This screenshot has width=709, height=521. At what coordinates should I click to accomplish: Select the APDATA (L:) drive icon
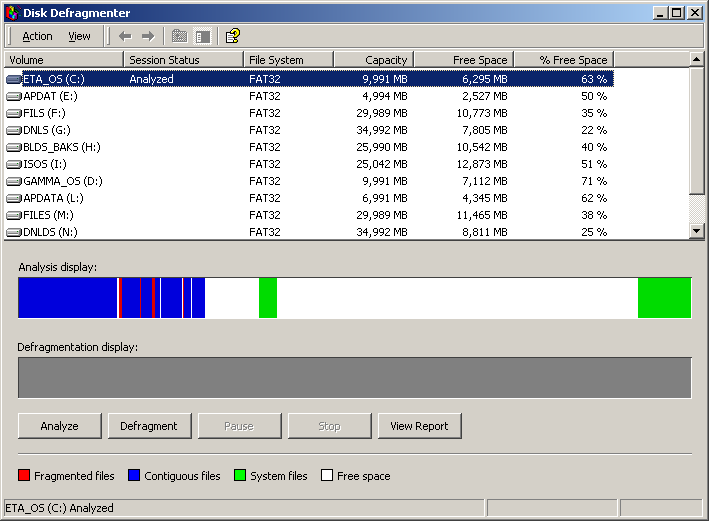click(14, 198)
